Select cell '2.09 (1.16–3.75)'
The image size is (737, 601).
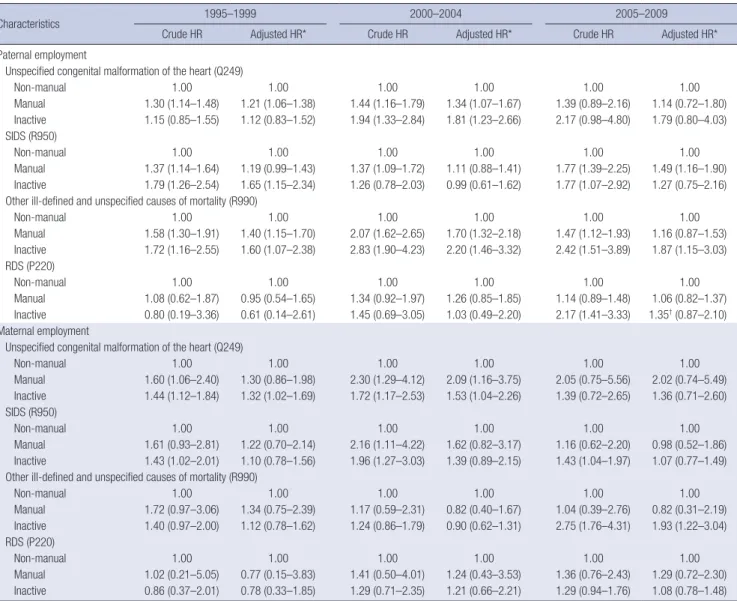tap(484, 380)
